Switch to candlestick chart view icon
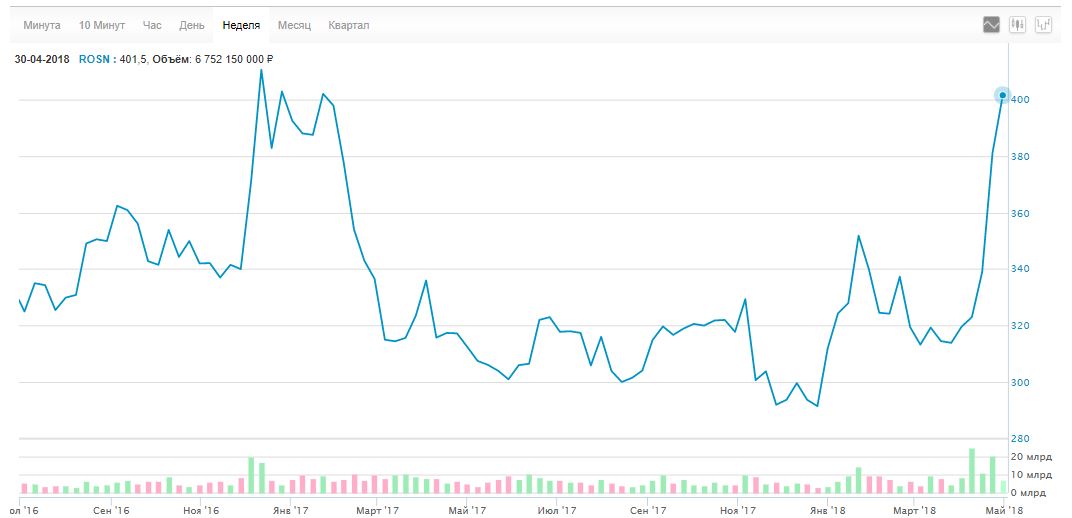The width and height of the screenshot is (1072, 518). coord(1019,25)
